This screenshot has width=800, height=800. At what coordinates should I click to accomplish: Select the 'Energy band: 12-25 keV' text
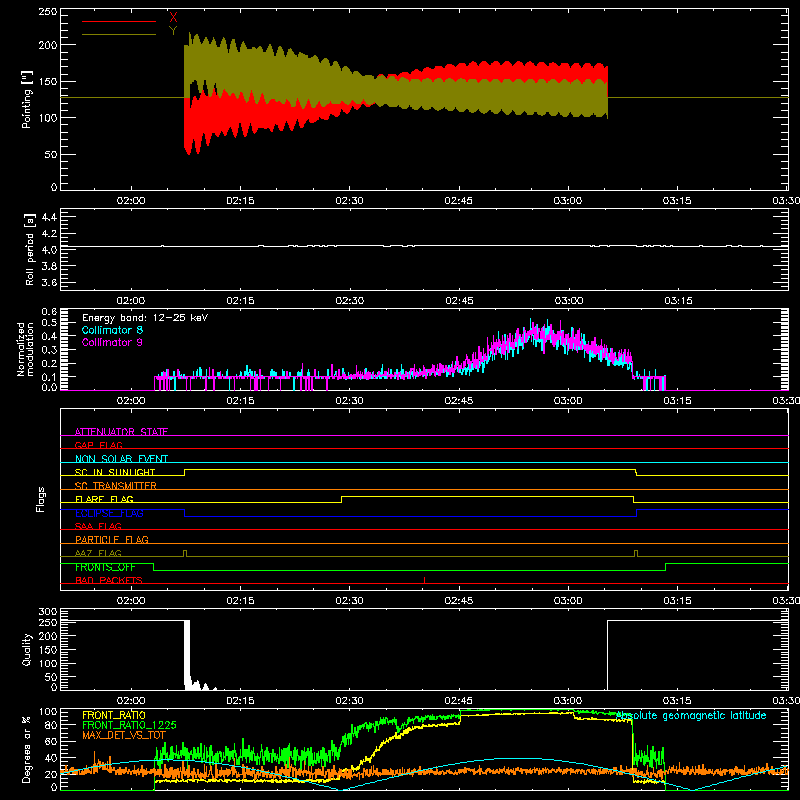[x=145, y=318]
